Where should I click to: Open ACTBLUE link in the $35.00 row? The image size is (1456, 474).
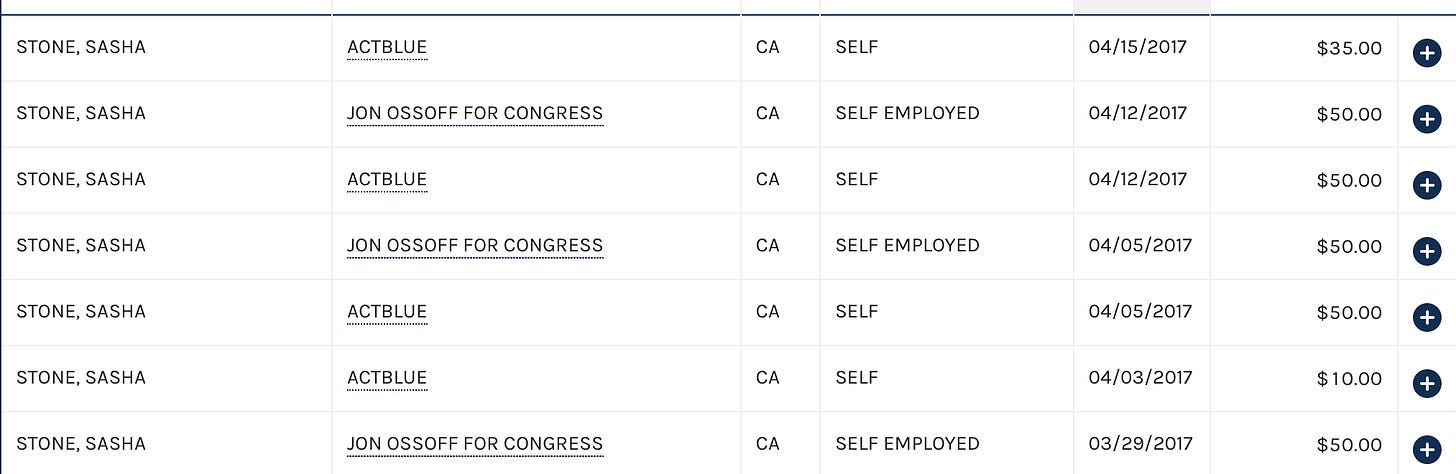click(x=387, y=48)
